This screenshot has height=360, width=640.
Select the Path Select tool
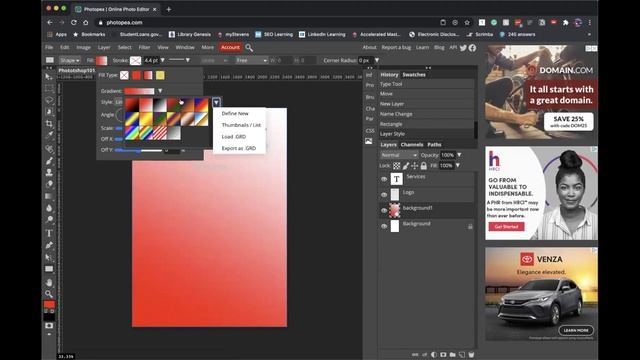49,257
